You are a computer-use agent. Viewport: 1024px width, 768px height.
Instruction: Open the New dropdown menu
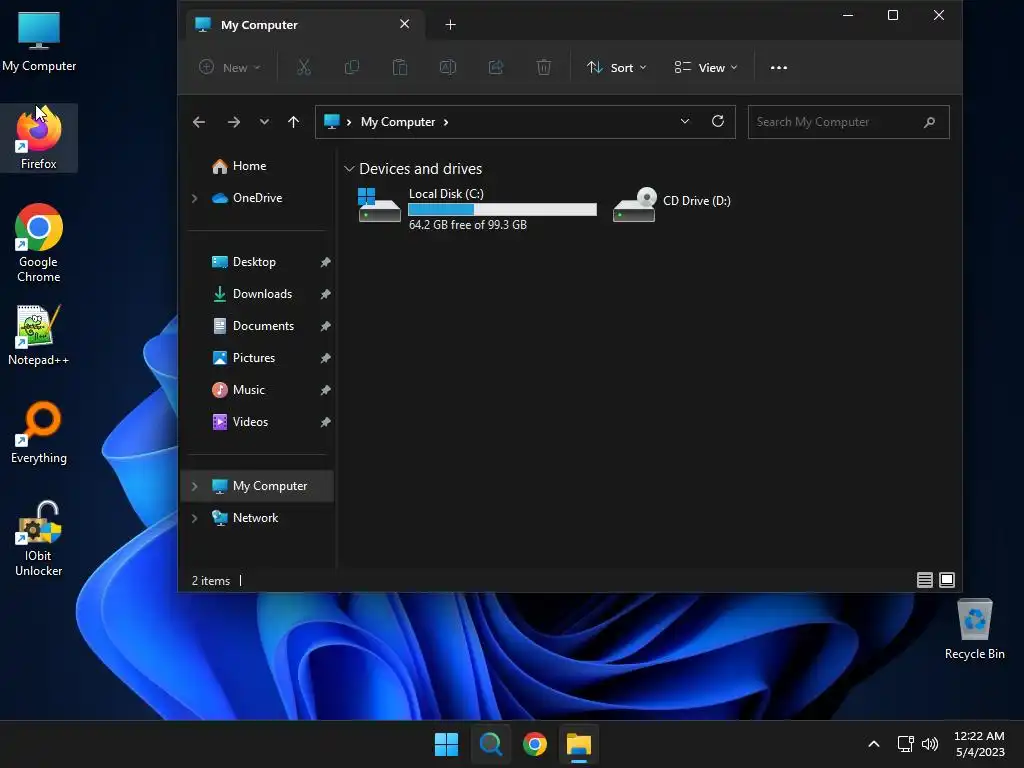(x=230, y=67)
